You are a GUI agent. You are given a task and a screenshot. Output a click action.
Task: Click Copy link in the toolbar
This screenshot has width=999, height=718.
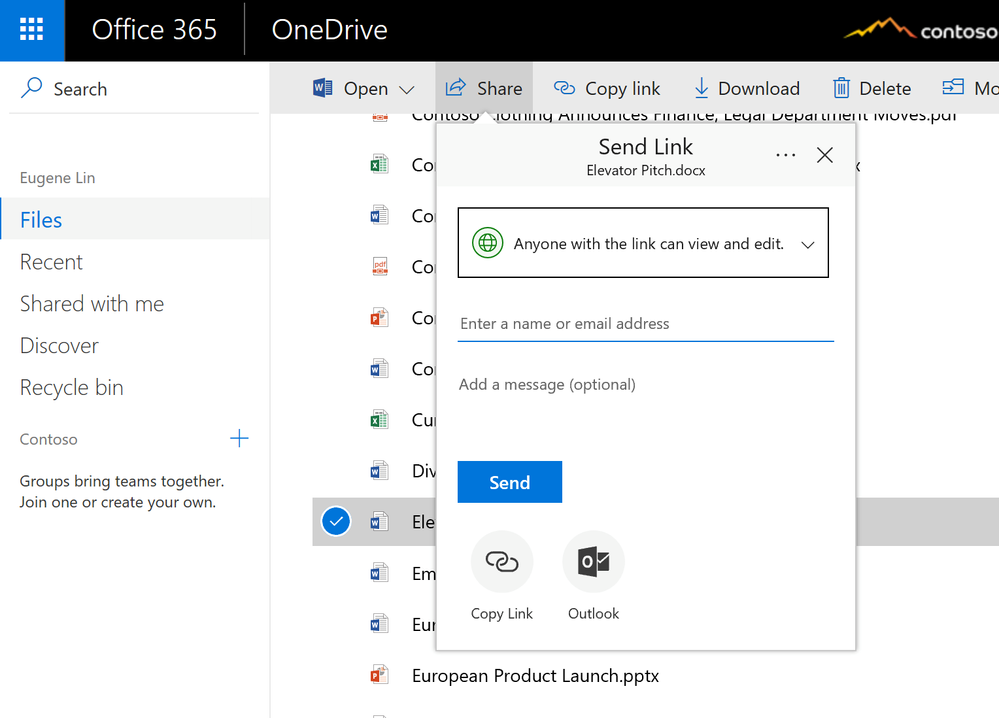[x=607, y=89]
